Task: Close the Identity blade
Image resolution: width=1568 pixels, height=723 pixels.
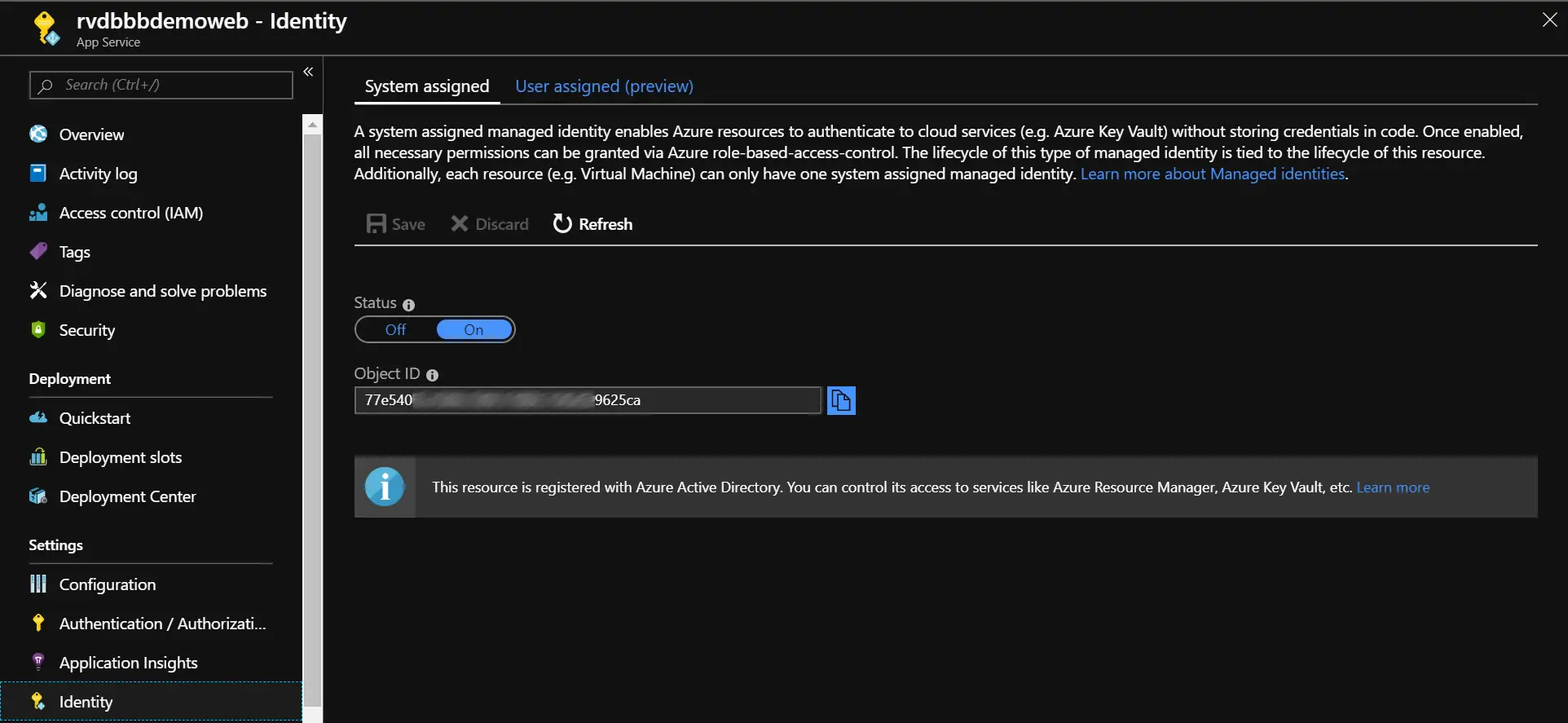Action: coord(1549,20)
